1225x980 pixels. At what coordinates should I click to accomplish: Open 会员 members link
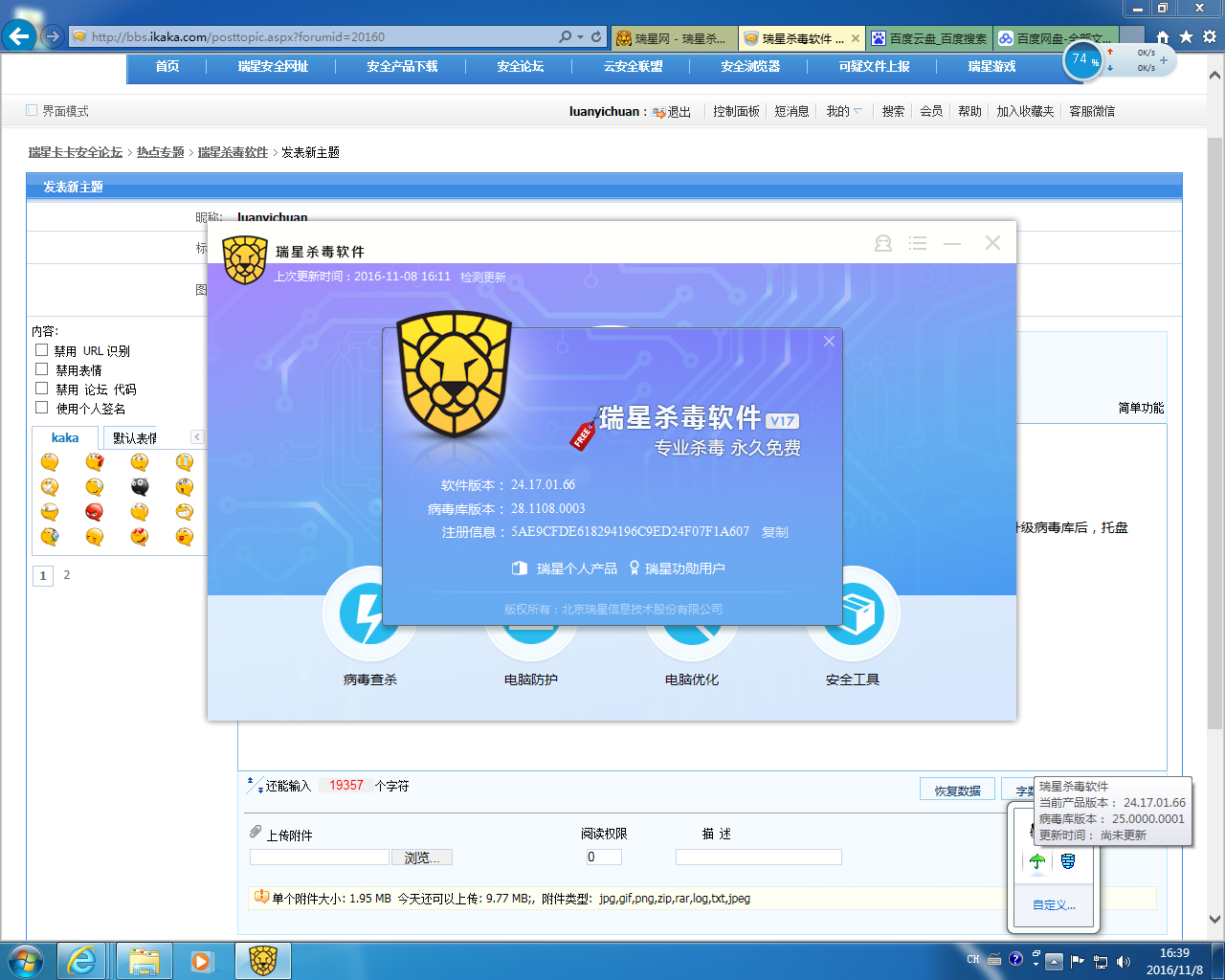pos(931,111)
